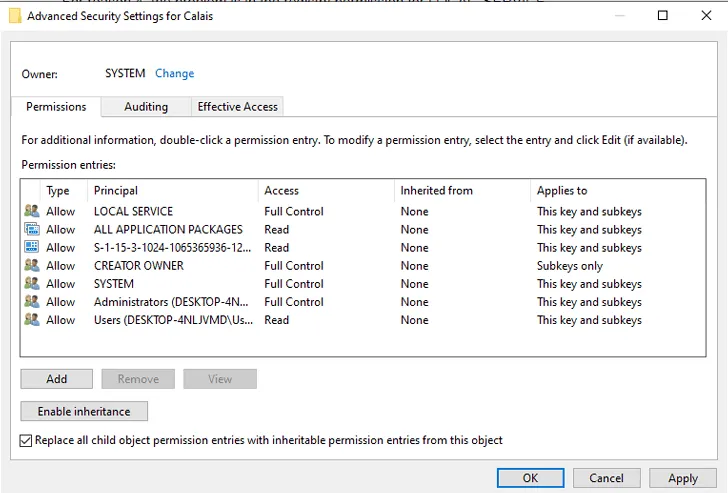The height and width of the screenshot is (493, 728).
Task: Click Enable inheritance button
Action: click(84, 411)
